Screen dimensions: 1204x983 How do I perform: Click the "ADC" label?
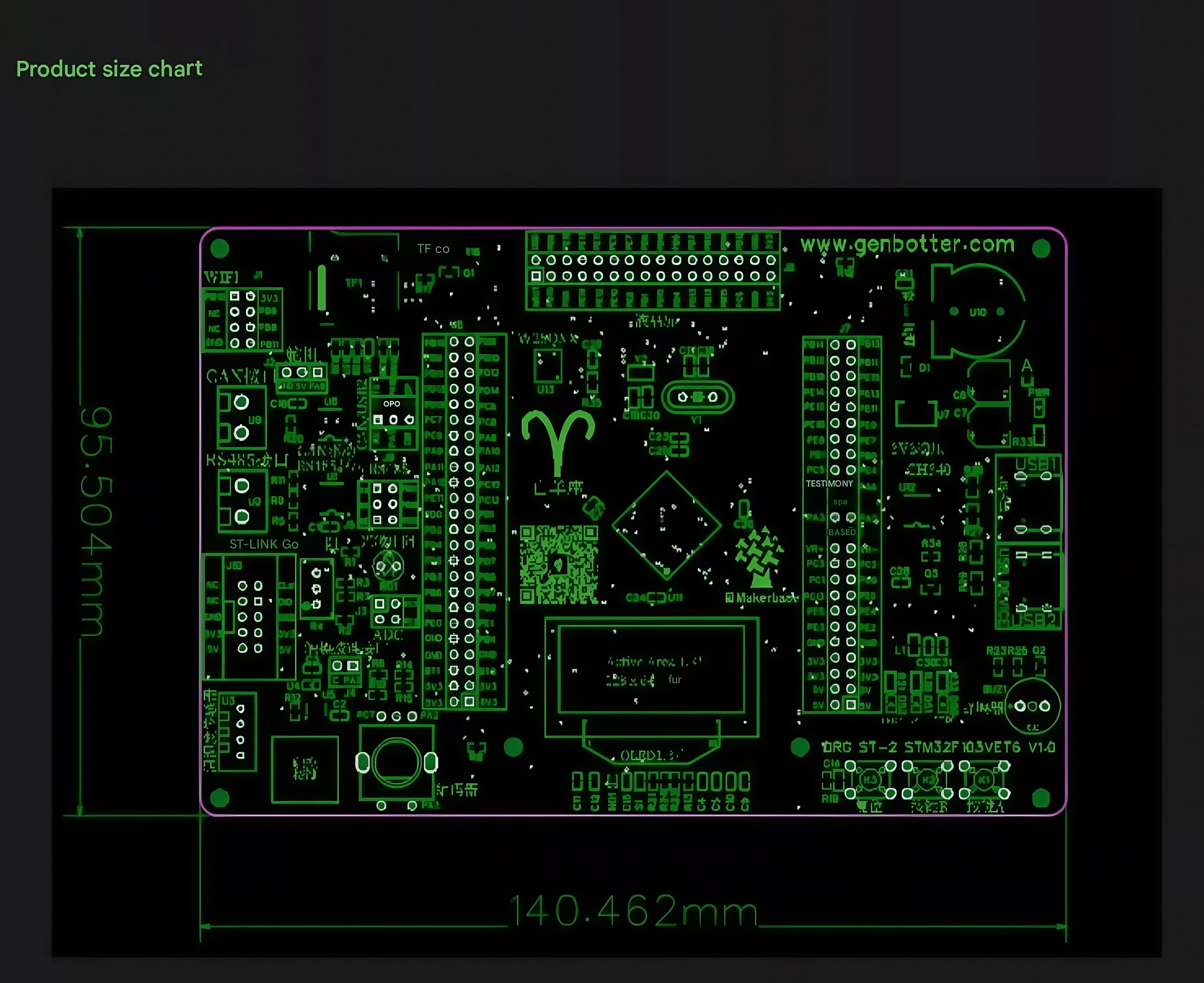click(388, 635)
